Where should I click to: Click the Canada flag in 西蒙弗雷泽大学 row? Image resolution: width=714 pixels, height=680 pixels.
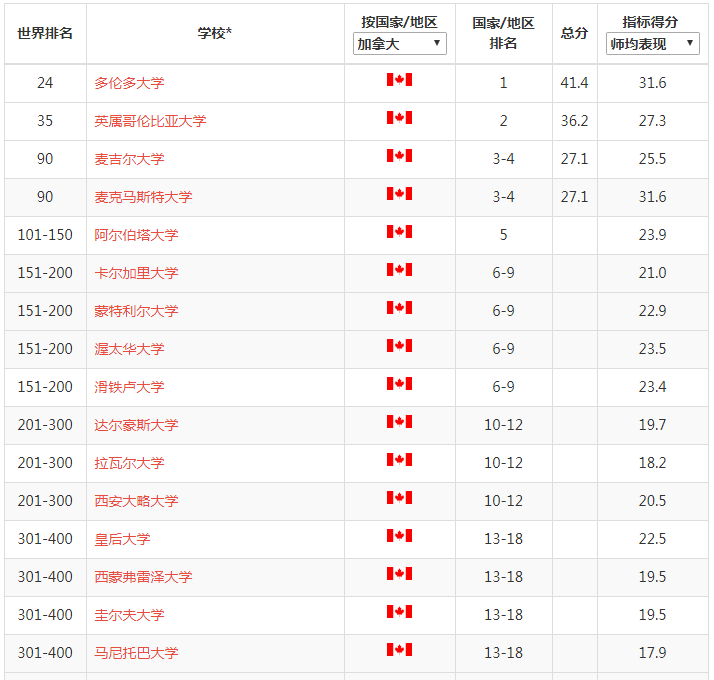tap(399, 574)
